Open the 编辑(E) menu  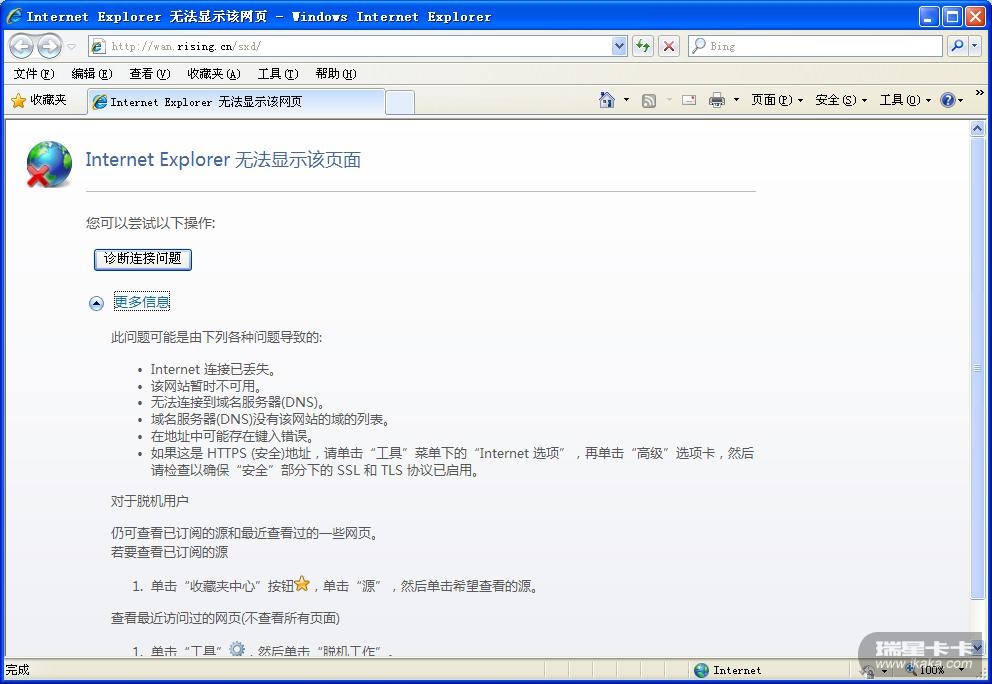(x=92, y=74)
